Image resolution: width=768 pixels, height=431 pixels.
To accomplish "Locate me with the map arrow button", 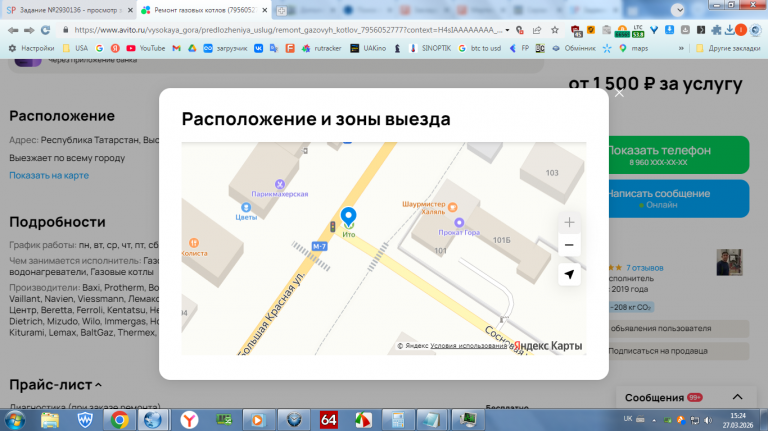I will [x=569, y=274].
